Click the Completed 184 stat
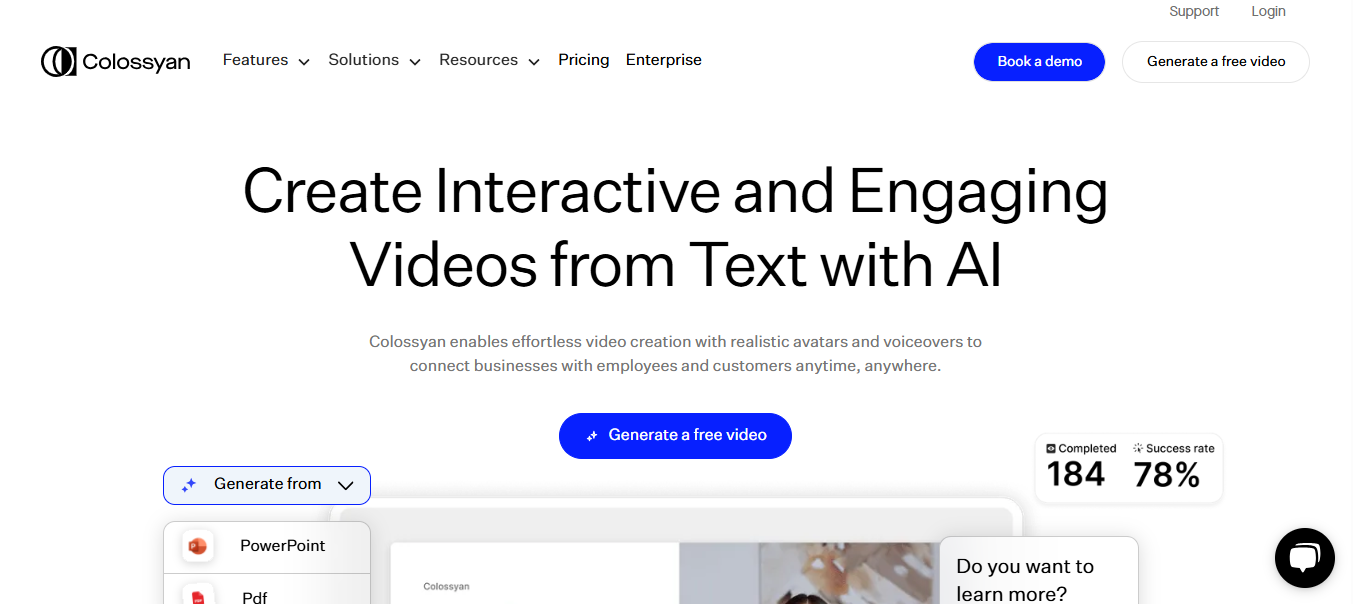 1081,467
